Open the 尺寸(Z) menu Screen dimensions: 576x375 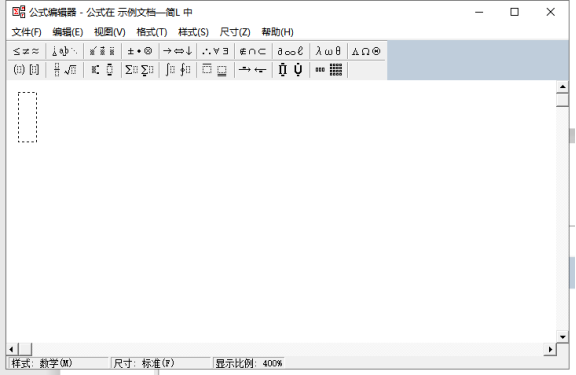point(235,32)
